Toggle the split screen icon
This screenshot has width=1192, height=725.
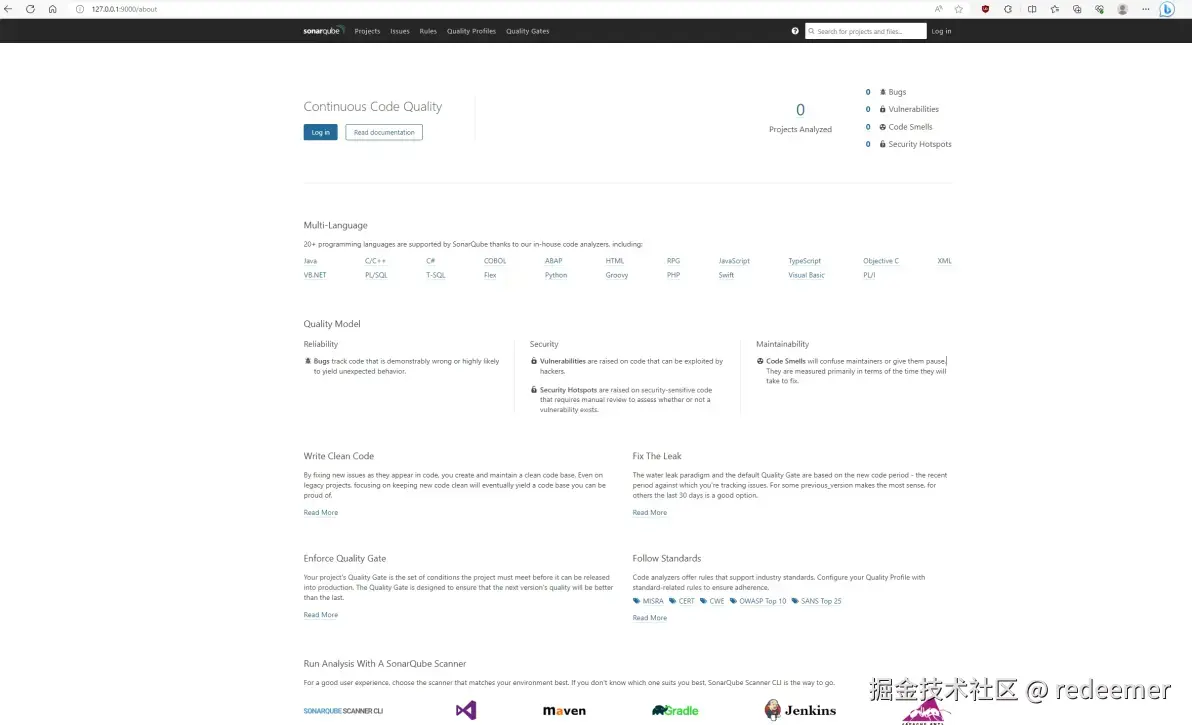(1032, 9)
